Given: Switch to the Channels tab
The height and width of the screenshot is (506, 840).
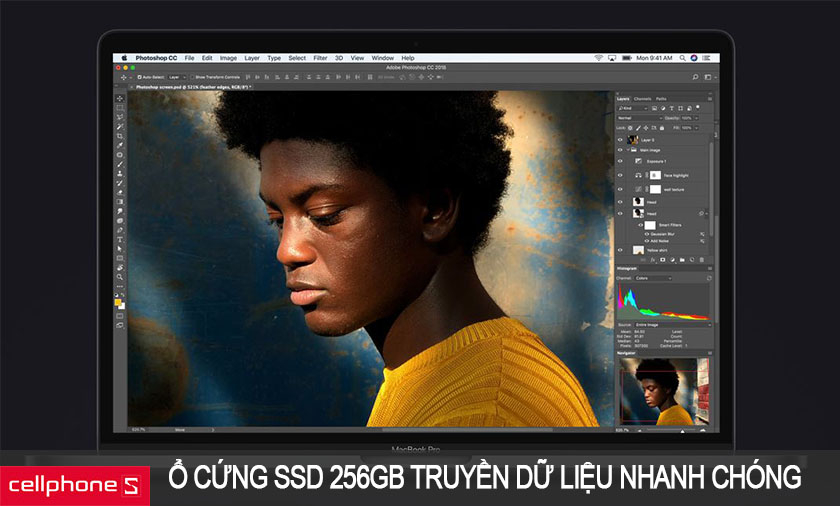Looking at the screenshot, I should [x=642, y=99].
